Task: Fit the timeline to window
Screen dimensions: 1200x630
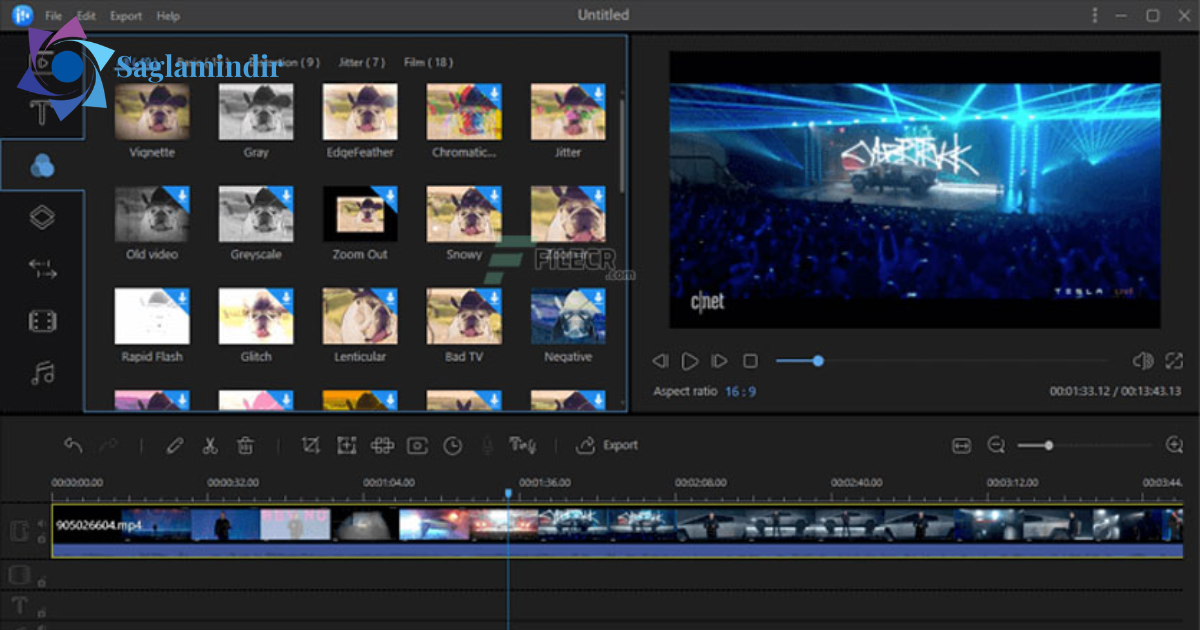Action: [x=962, y=445]
